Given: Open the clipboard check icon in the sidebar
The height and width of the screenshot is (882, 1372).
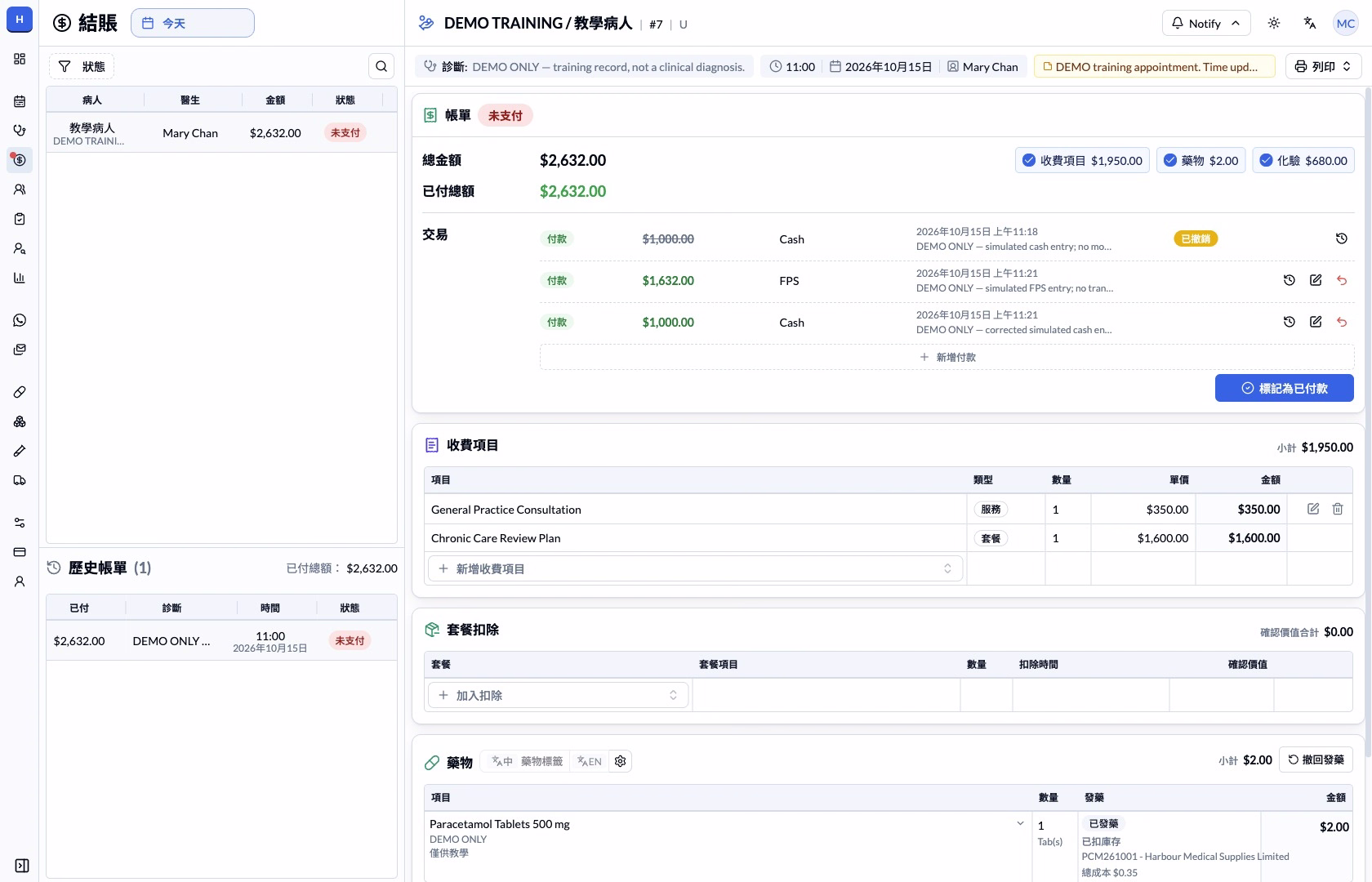Looking at the screenshot, I should pos(20,219).
